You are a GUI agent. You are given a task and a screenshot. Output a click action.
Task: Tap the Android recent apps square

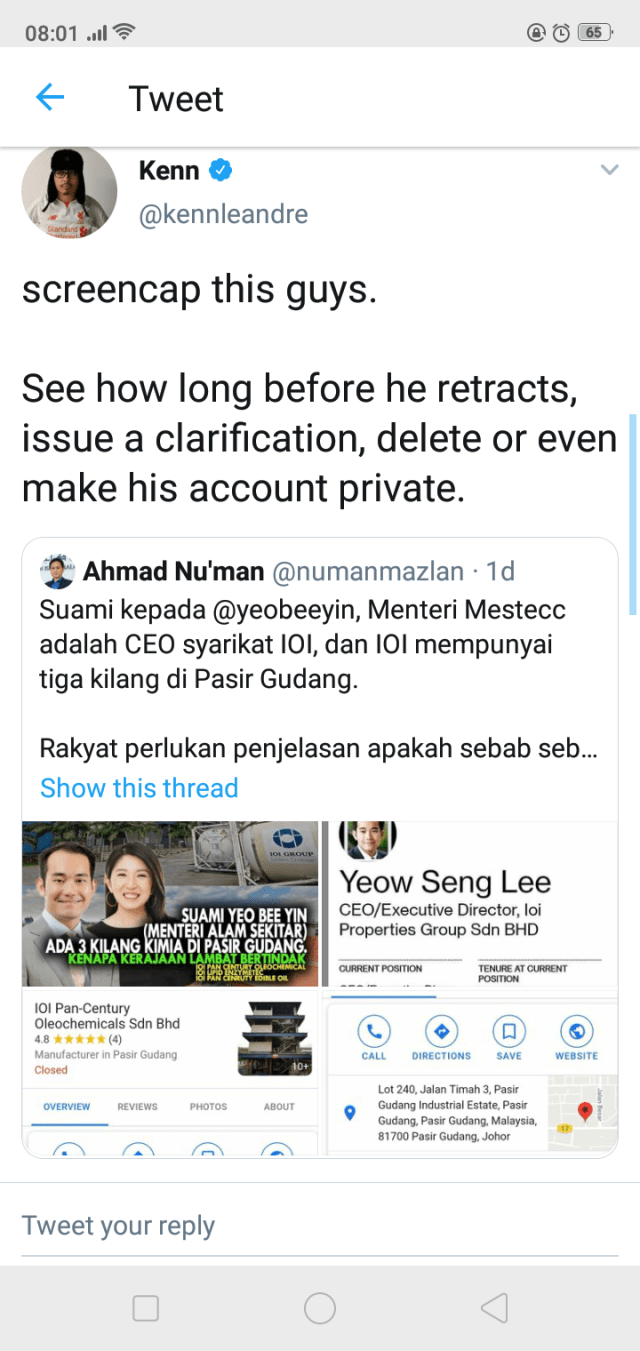pyautogui.click(x=146, y=1308)
